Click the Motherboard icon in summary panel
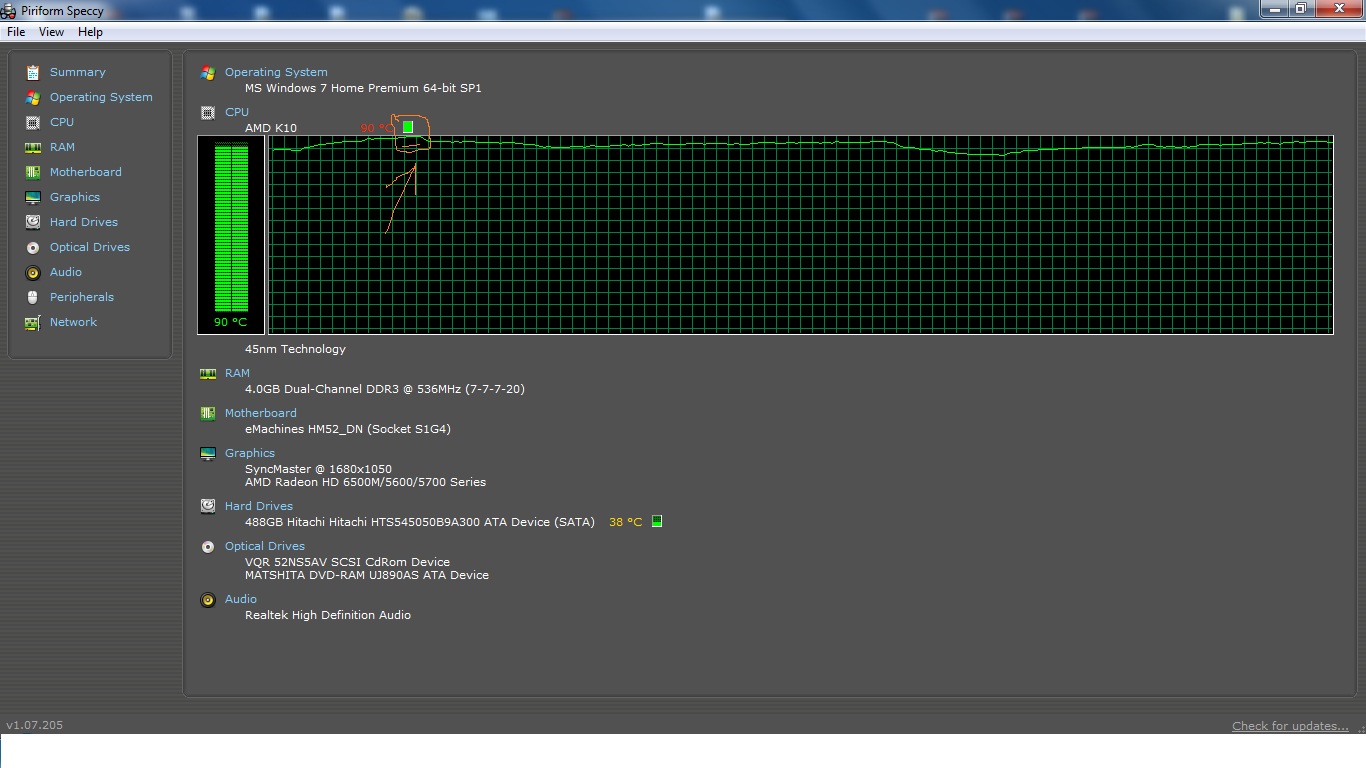1366x768 pixels. click(x=208, y=413)
